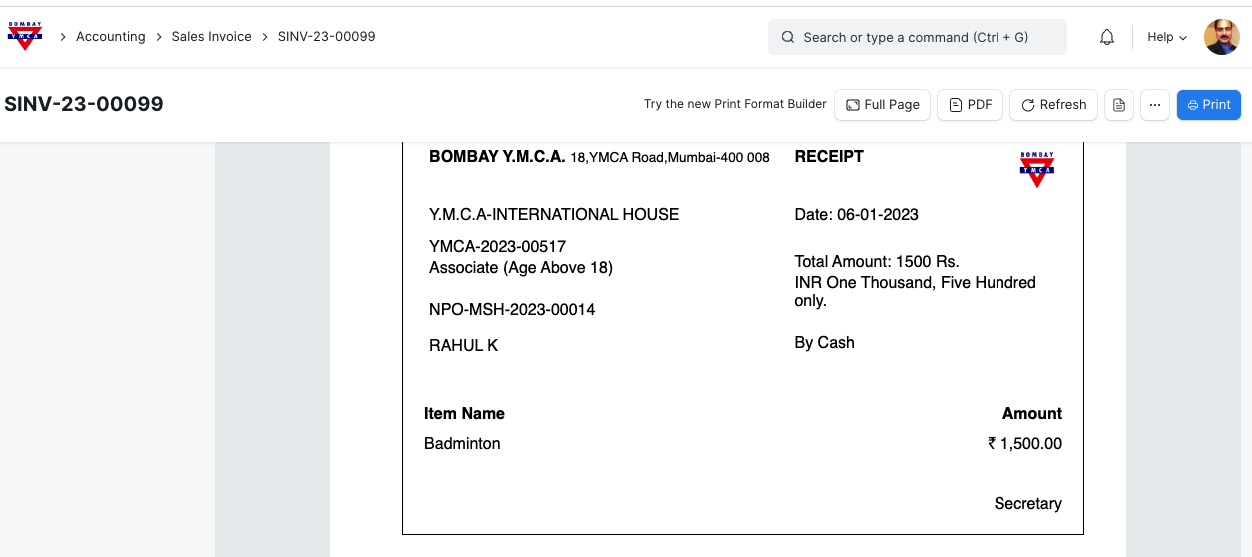Try the new Print Format Builder
This screenshot has width=1252, height=557.
coord(735,104)
